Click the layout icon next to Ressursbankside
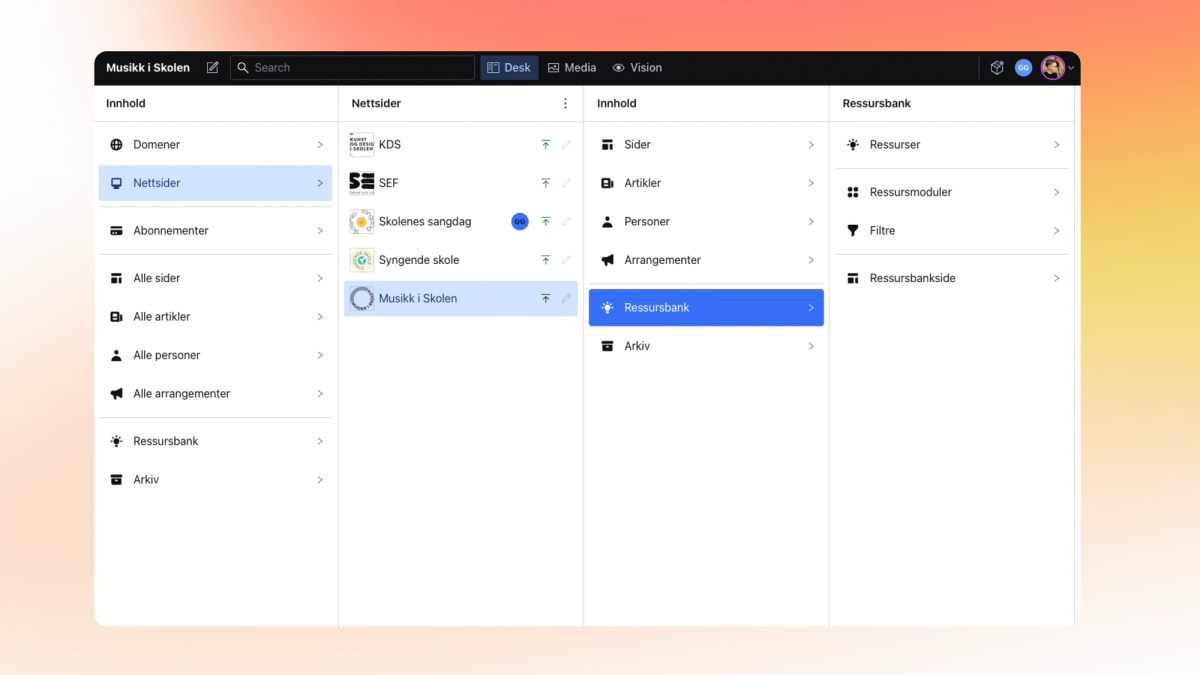Image resolution: width=1200 pixels, height=675 pixels. (x=853, y=279)
